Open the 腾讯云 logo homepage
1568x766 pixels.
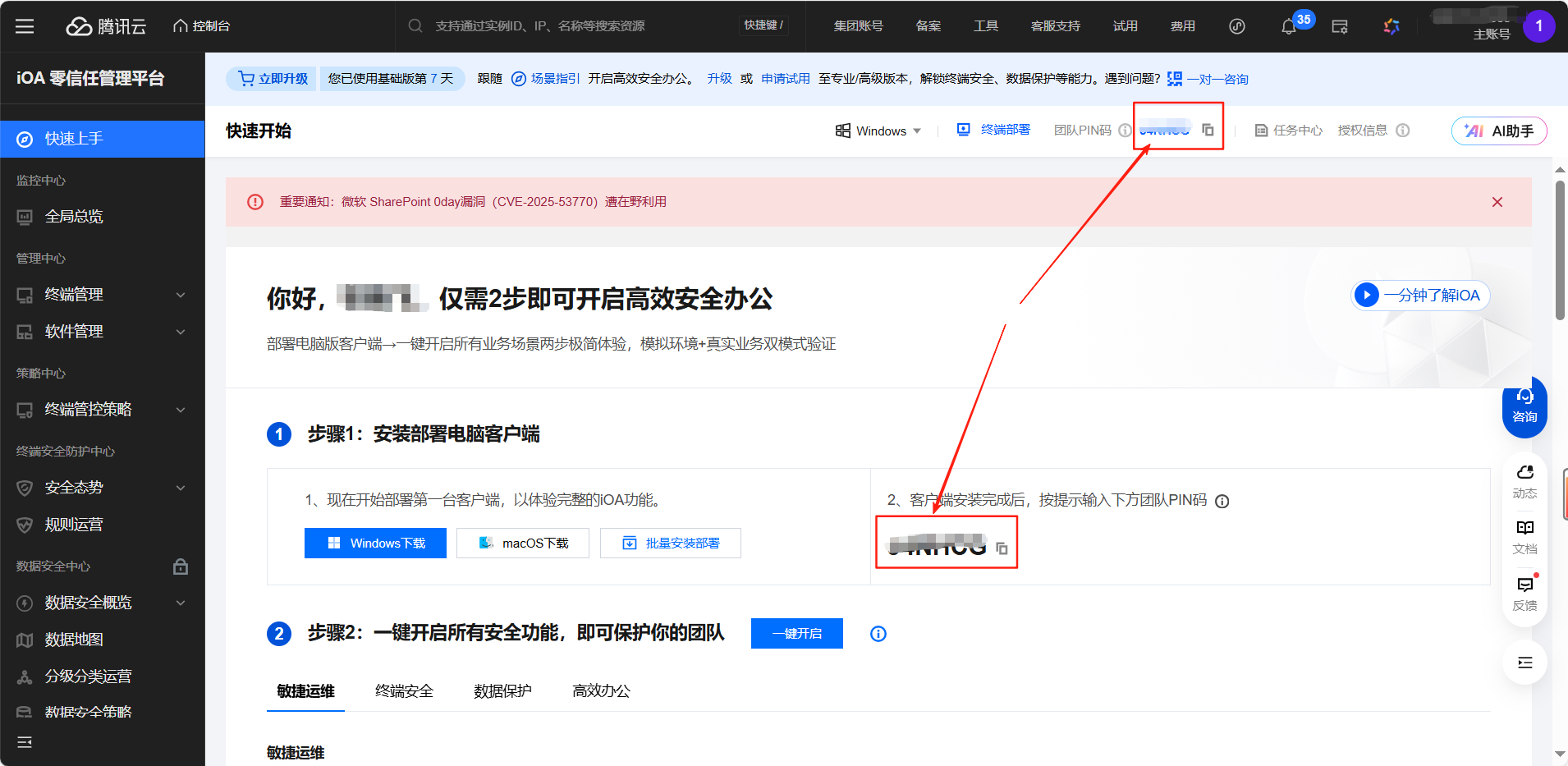(x=106, y=25)
